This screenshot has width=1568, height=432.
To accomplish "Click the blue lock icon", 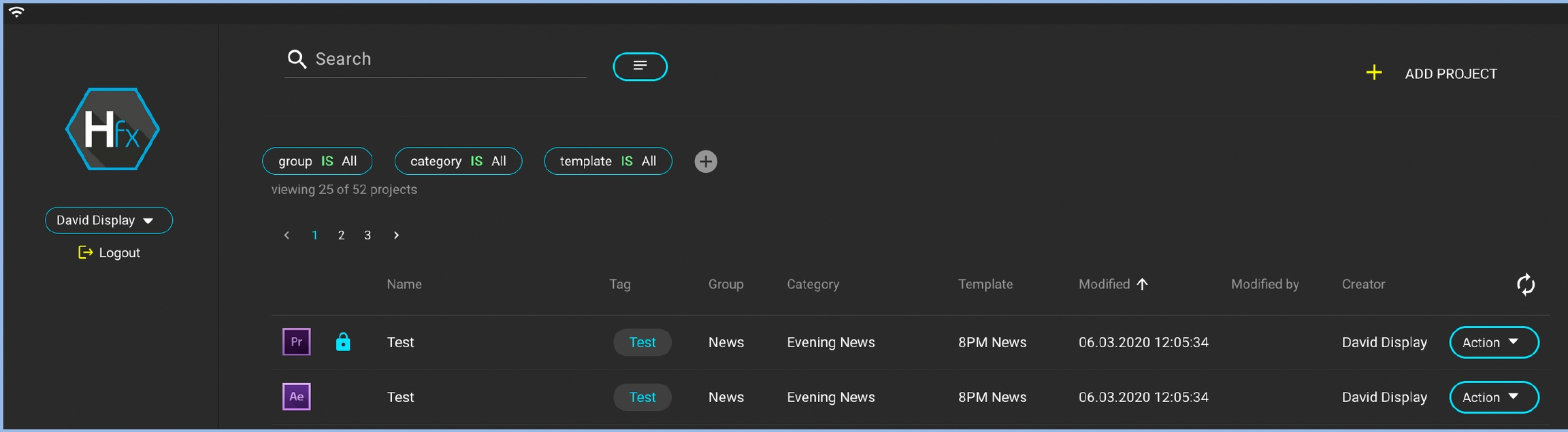I will tap(343, 342).
